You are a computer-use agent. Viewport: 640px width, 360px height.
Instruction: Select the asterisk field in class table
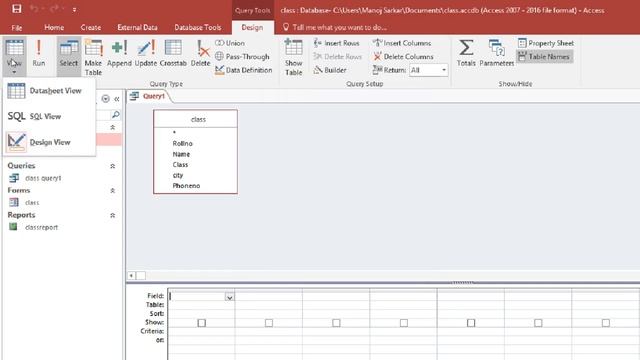(x=174, y=133)
